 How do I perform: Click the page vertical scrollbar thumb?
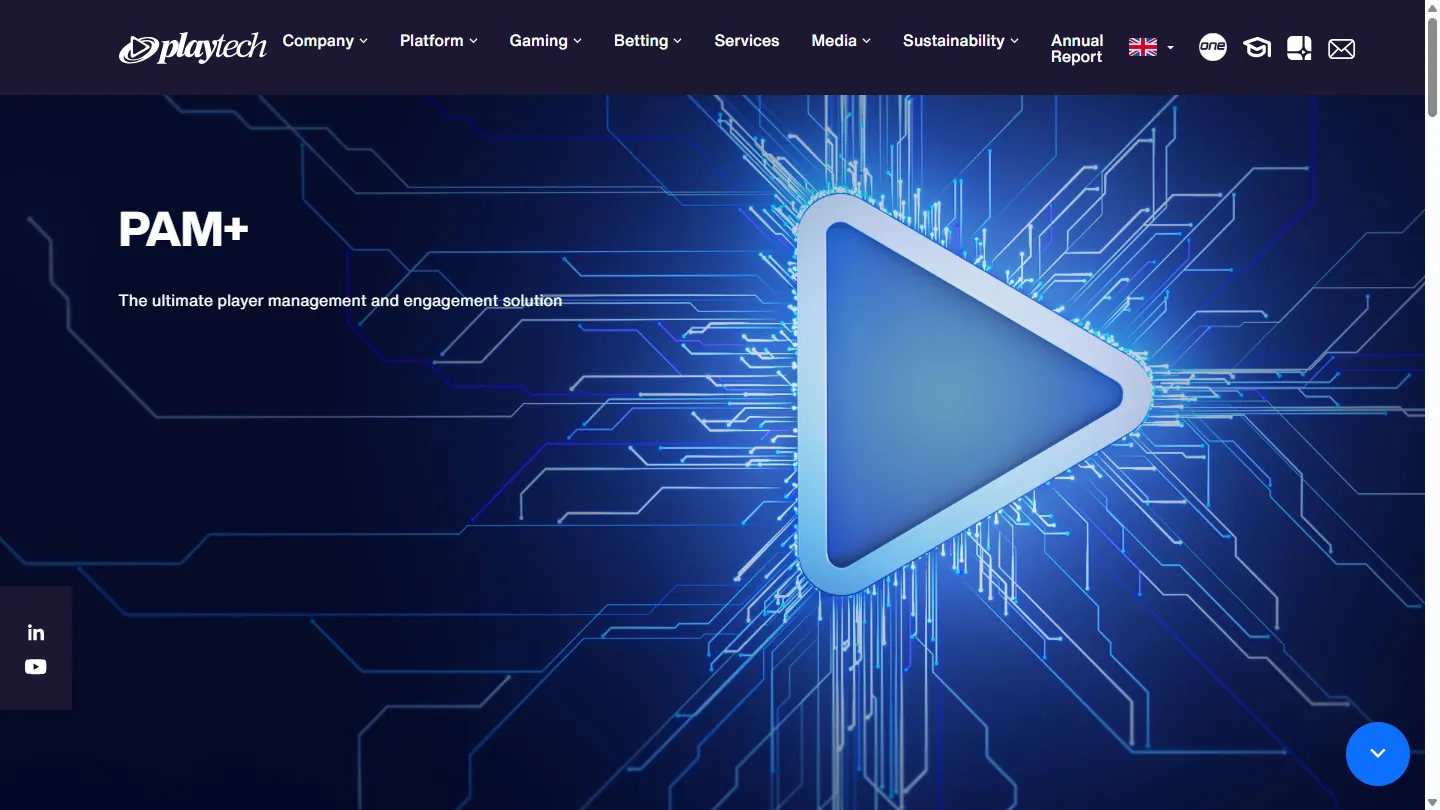[1432, 66]
